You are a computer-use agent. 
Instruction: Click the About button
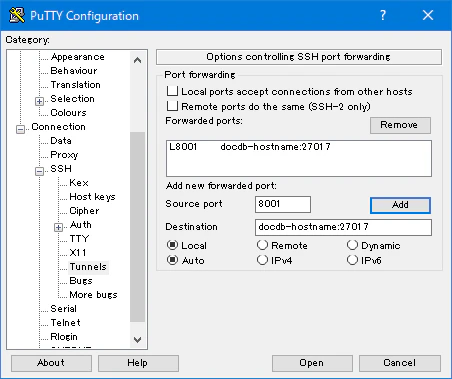51,363
